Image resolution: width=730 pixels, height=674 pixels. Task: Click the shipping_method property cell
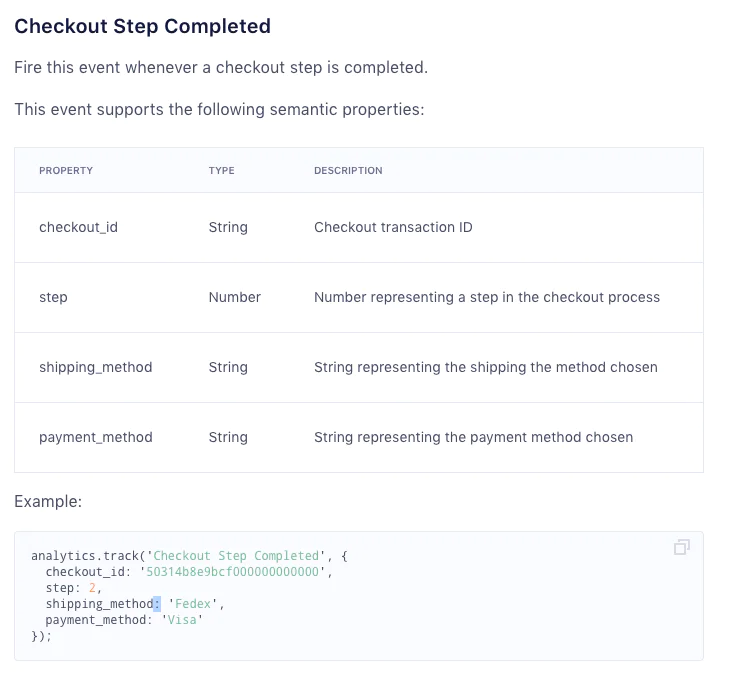coord(95,367)
